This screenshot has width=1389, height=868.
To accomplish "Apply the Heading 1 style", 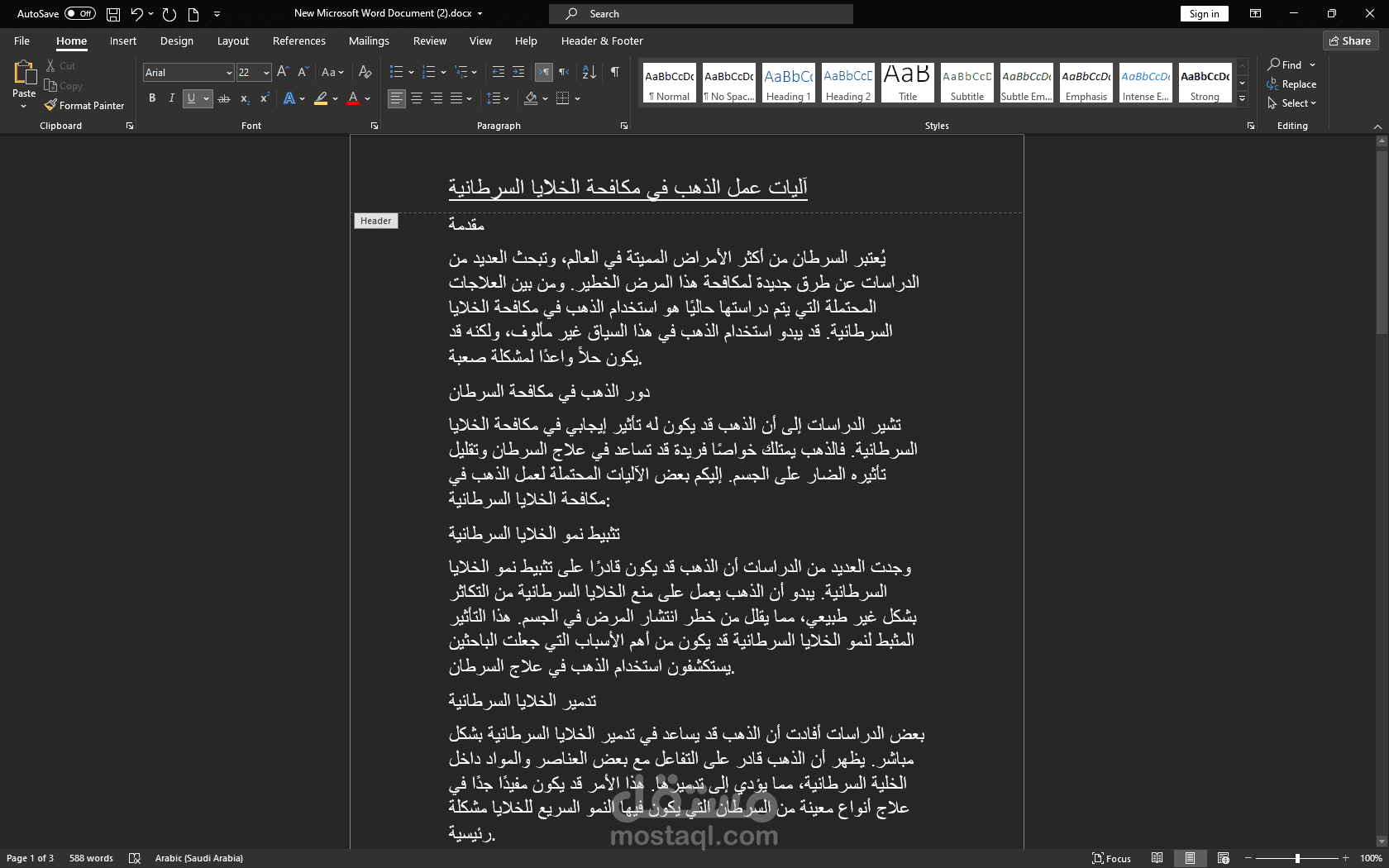I will 789,83.
